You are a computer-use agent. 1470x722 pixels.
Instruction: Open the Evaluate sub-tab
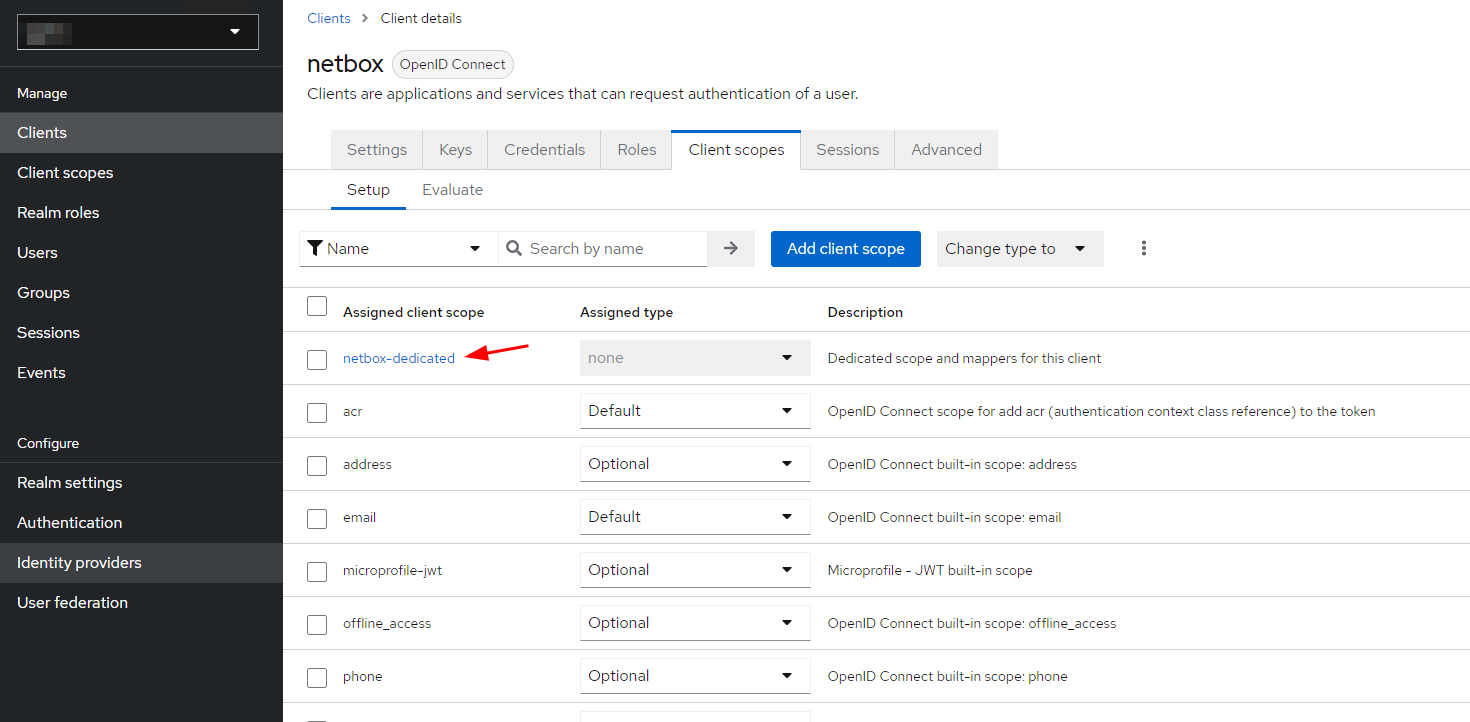click(x=452, y=190)
